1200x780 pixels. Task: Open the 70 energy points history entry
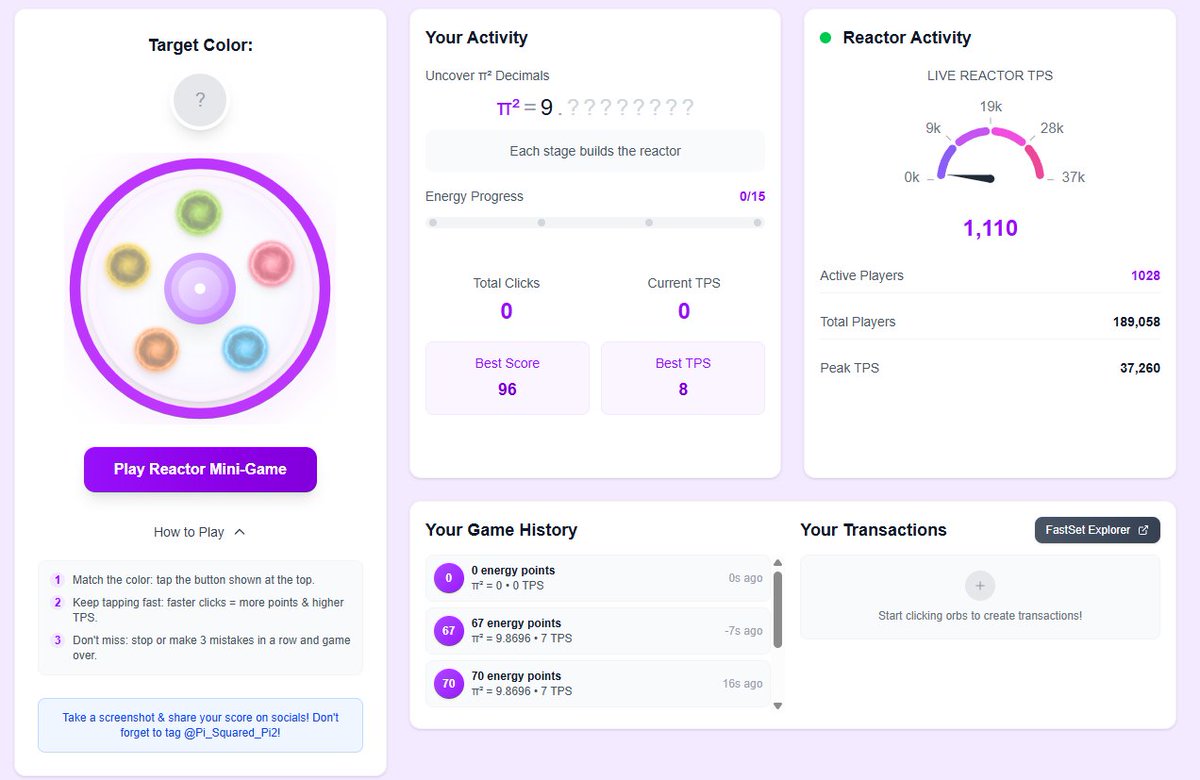(598, 684)
